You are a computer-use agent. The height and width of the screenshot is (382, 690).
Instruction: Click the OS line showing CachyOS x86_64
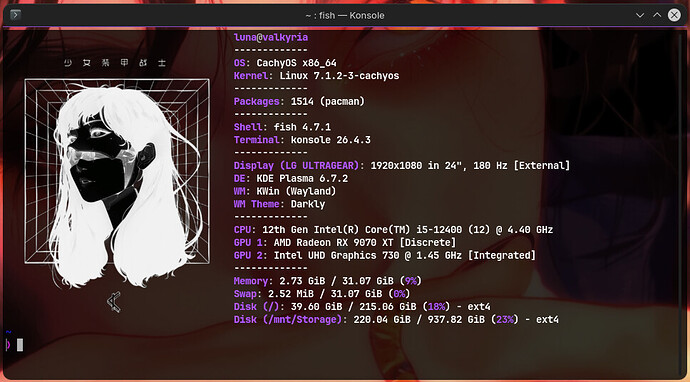(x=285, y=63)
